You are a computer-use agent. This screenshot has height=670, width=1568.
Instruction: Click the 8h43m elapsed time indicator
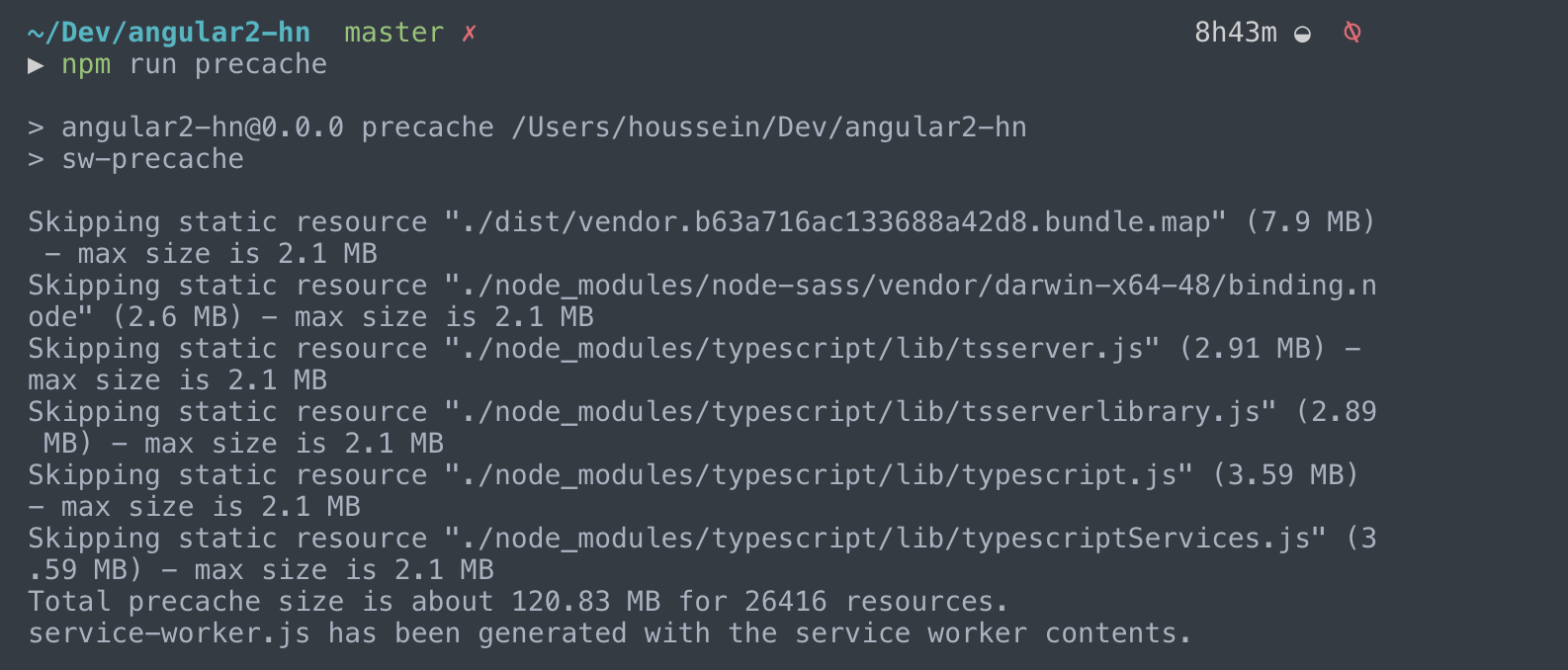pyautogui.click(x=1236, y=33)
